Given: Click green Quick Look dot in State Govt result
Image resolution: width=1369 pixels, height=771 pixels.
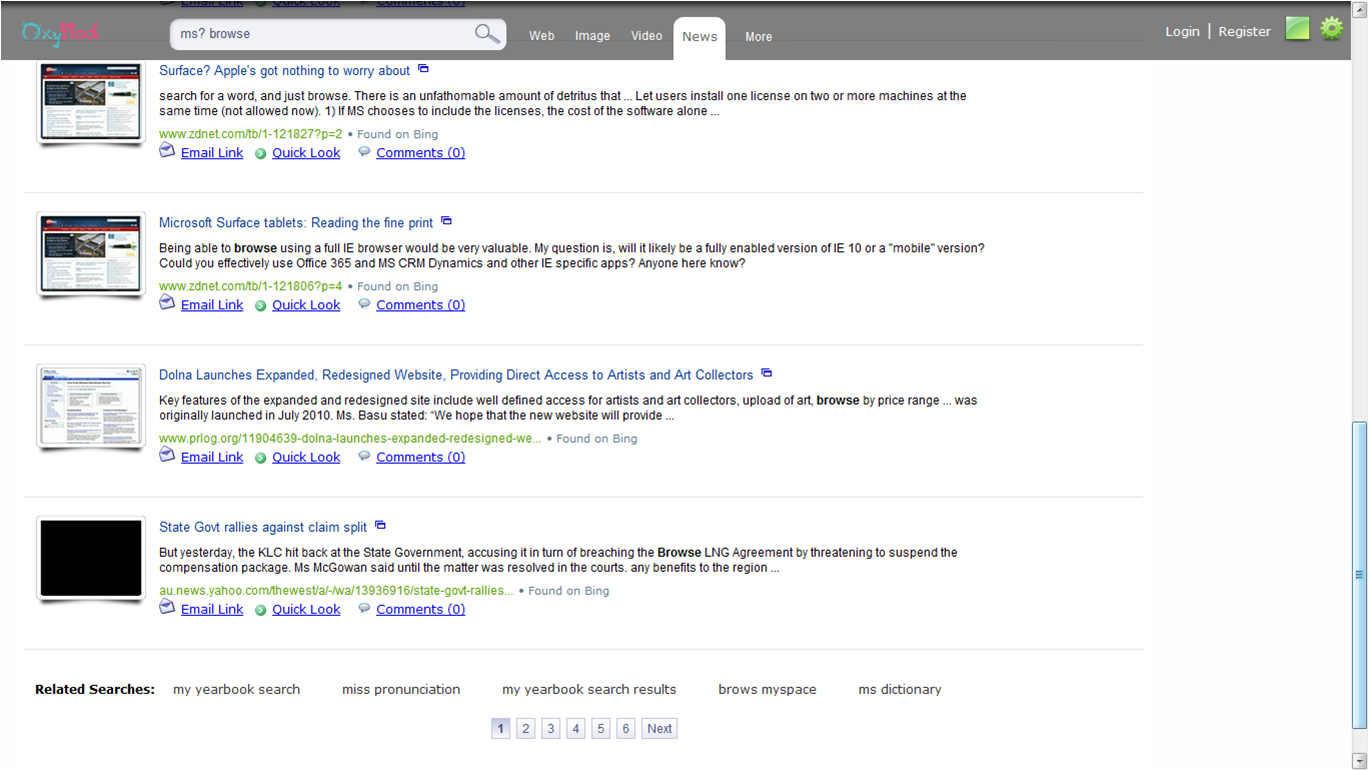Looking at the screenshot, I should (x=260, y=610).
